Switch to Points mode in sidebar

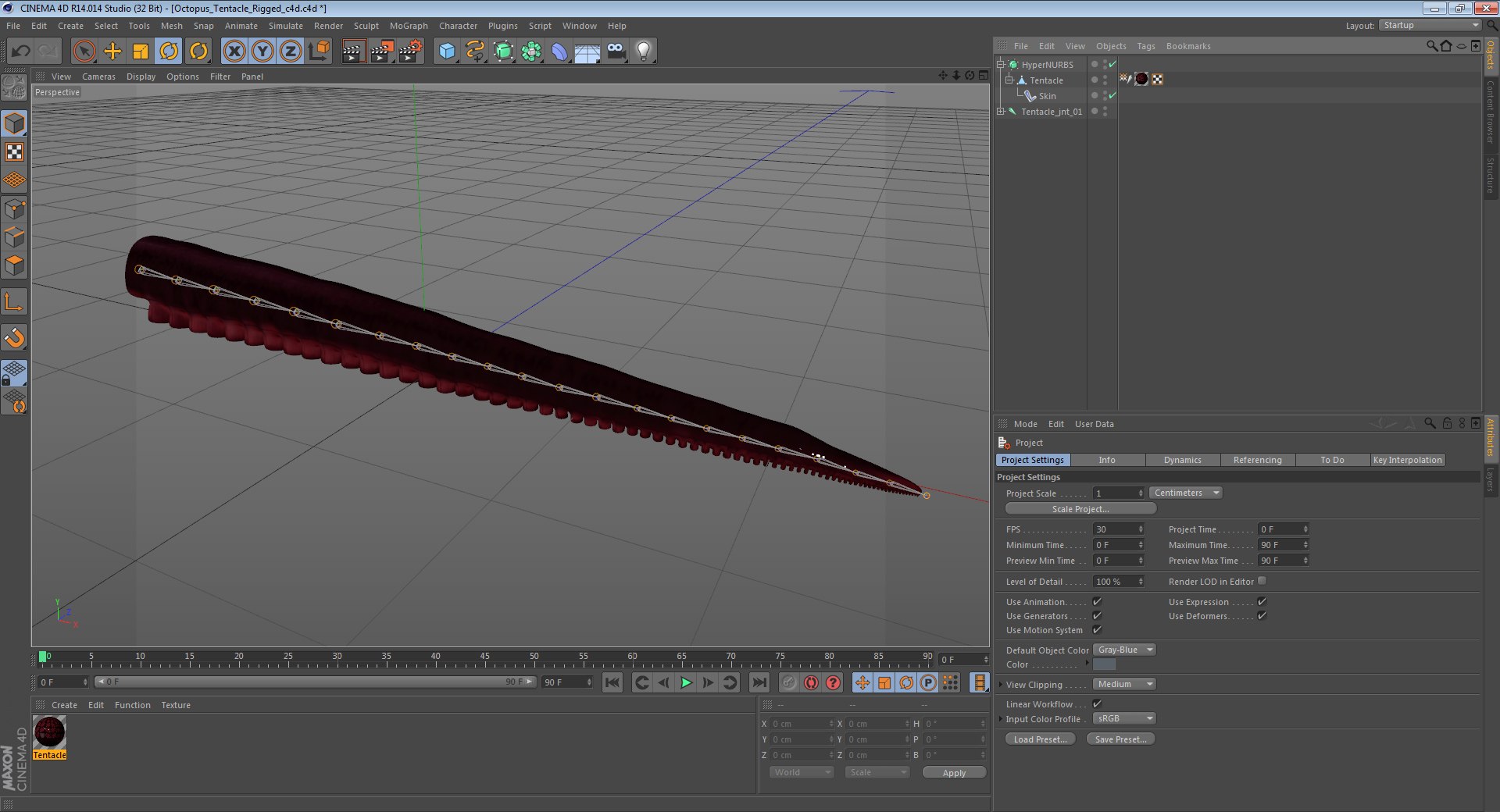14,208
